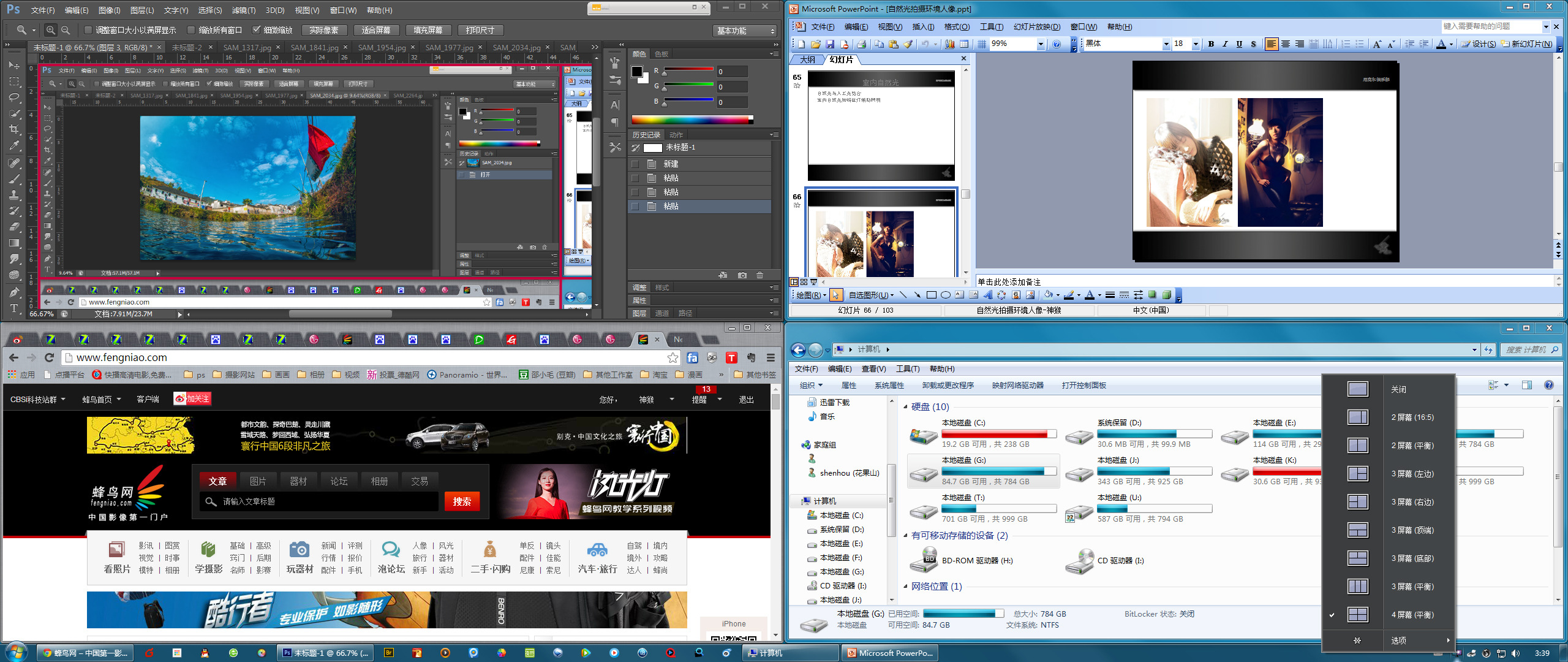Click the 退出 link on fengniao site
Viewport: 1568px width, 662px height.
pyautogui.click(x=746, y=400)
